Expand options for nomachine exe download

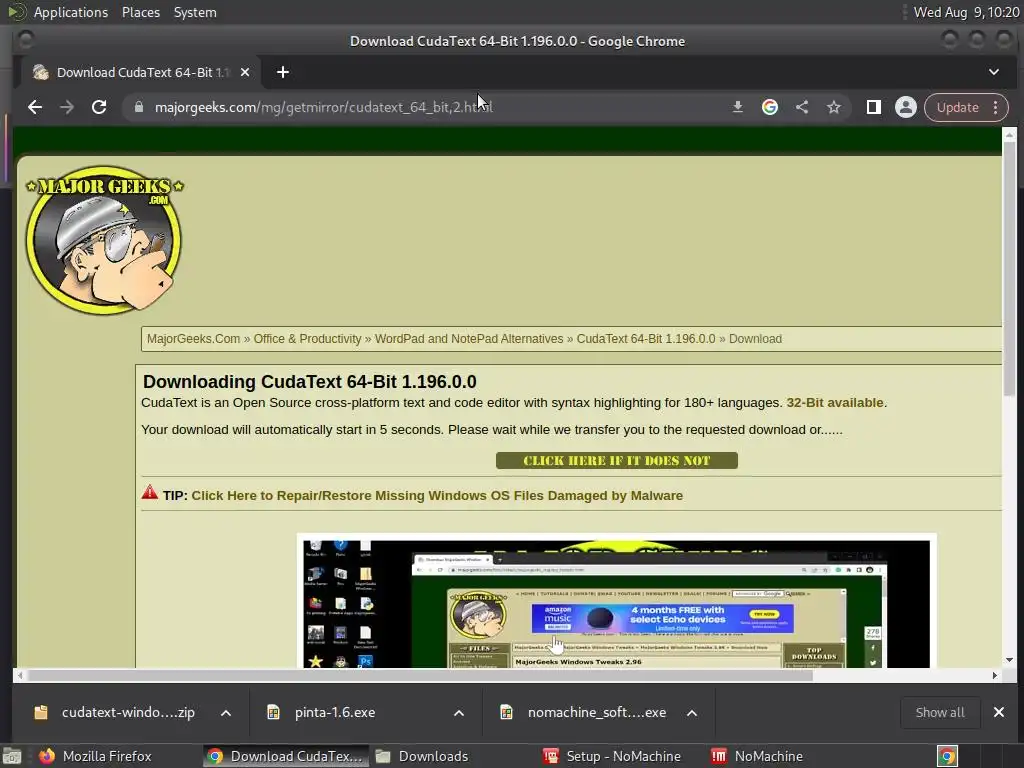coord(692,712)
